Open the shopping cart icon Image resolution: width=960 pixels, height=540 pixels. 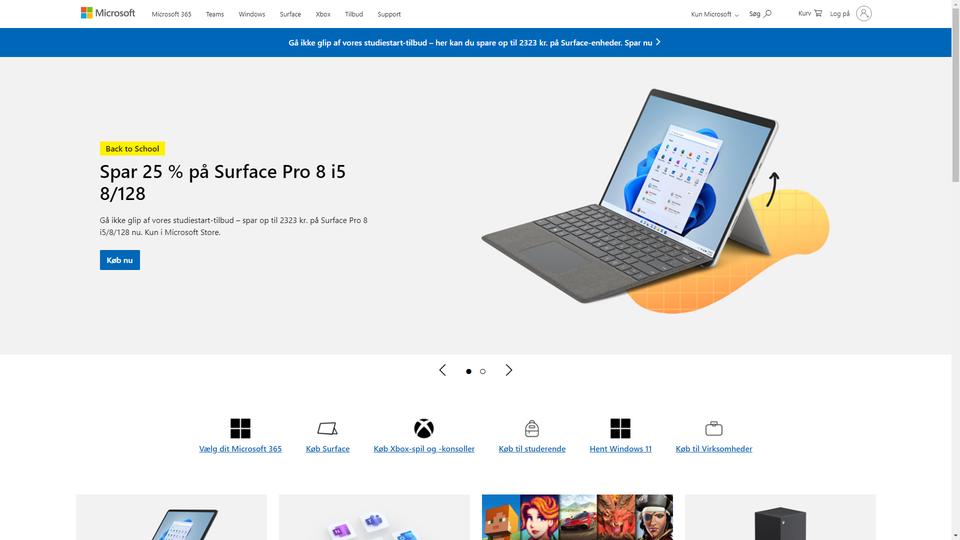pyautogui.click(x=818, y=13)
